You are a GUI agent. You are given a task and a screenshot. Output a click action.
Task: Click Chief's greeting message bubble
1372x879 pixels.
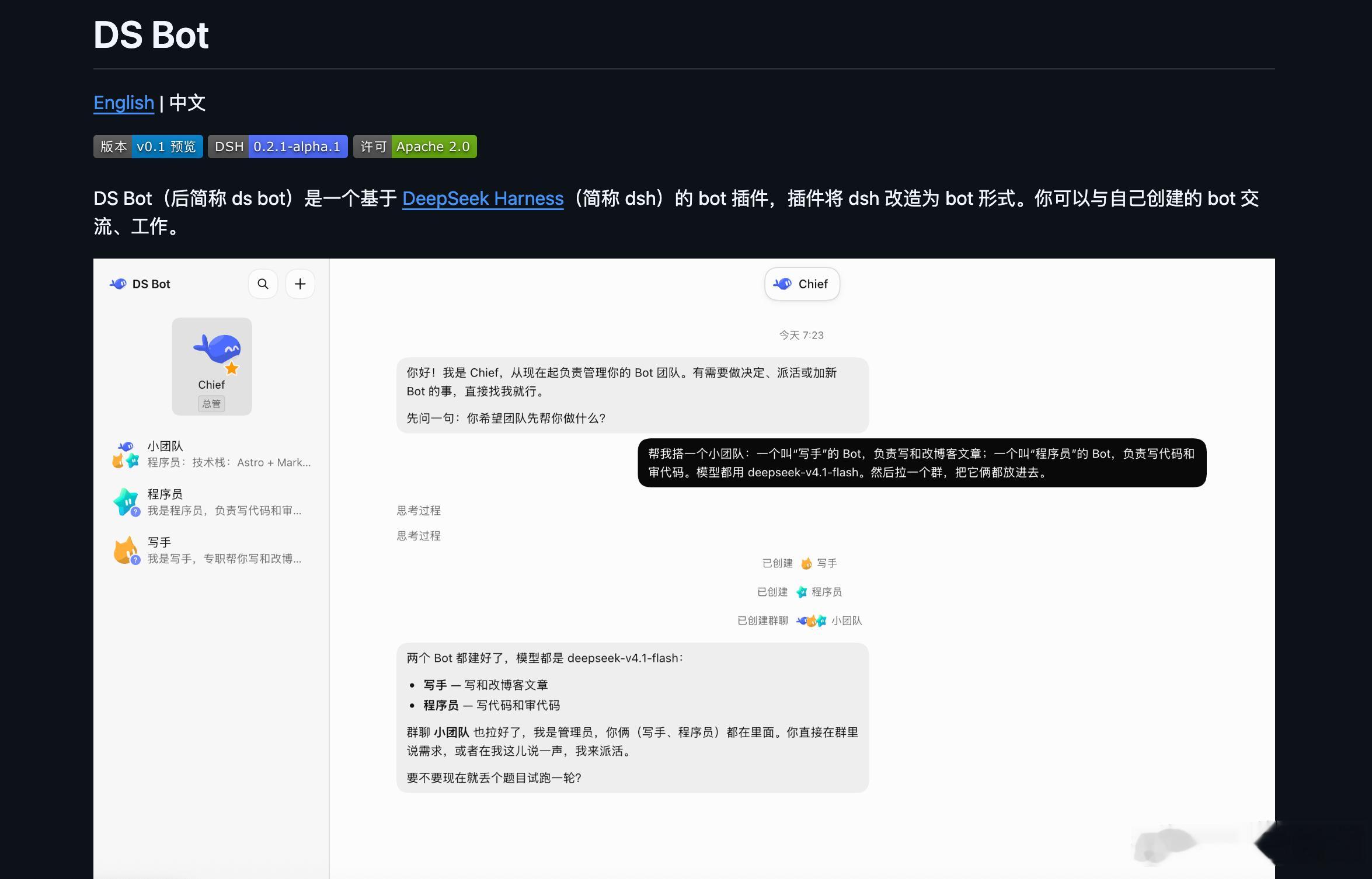coord(632,395)
